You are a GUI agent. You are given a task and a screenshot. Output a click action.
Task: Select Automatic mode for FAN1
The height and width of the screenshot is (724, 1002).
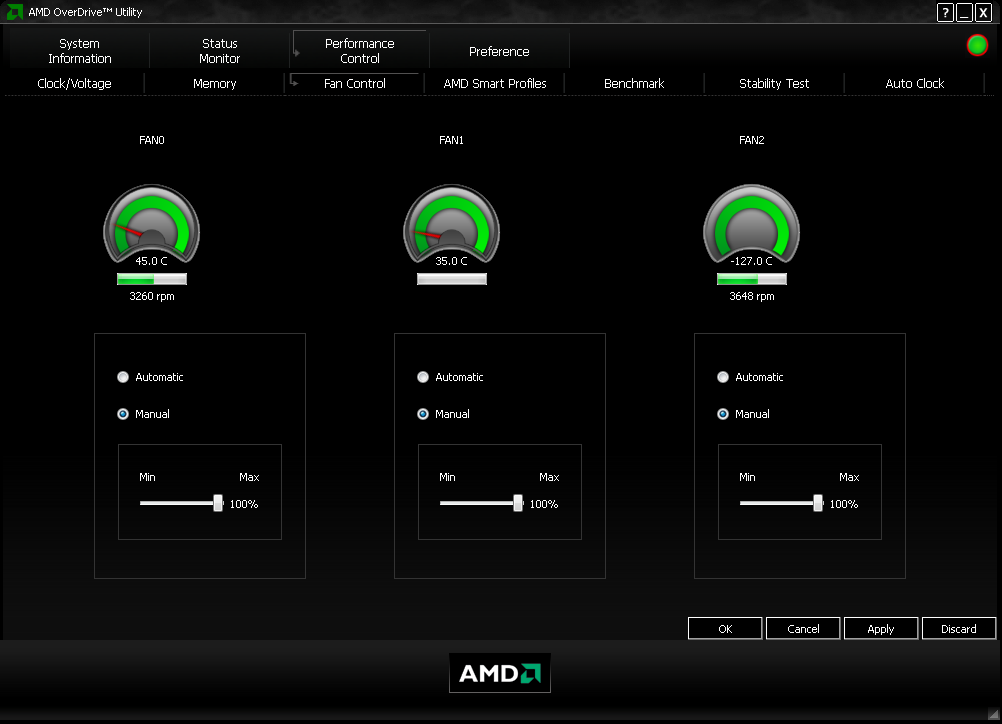pyautogui.click(x=422, y=377)
